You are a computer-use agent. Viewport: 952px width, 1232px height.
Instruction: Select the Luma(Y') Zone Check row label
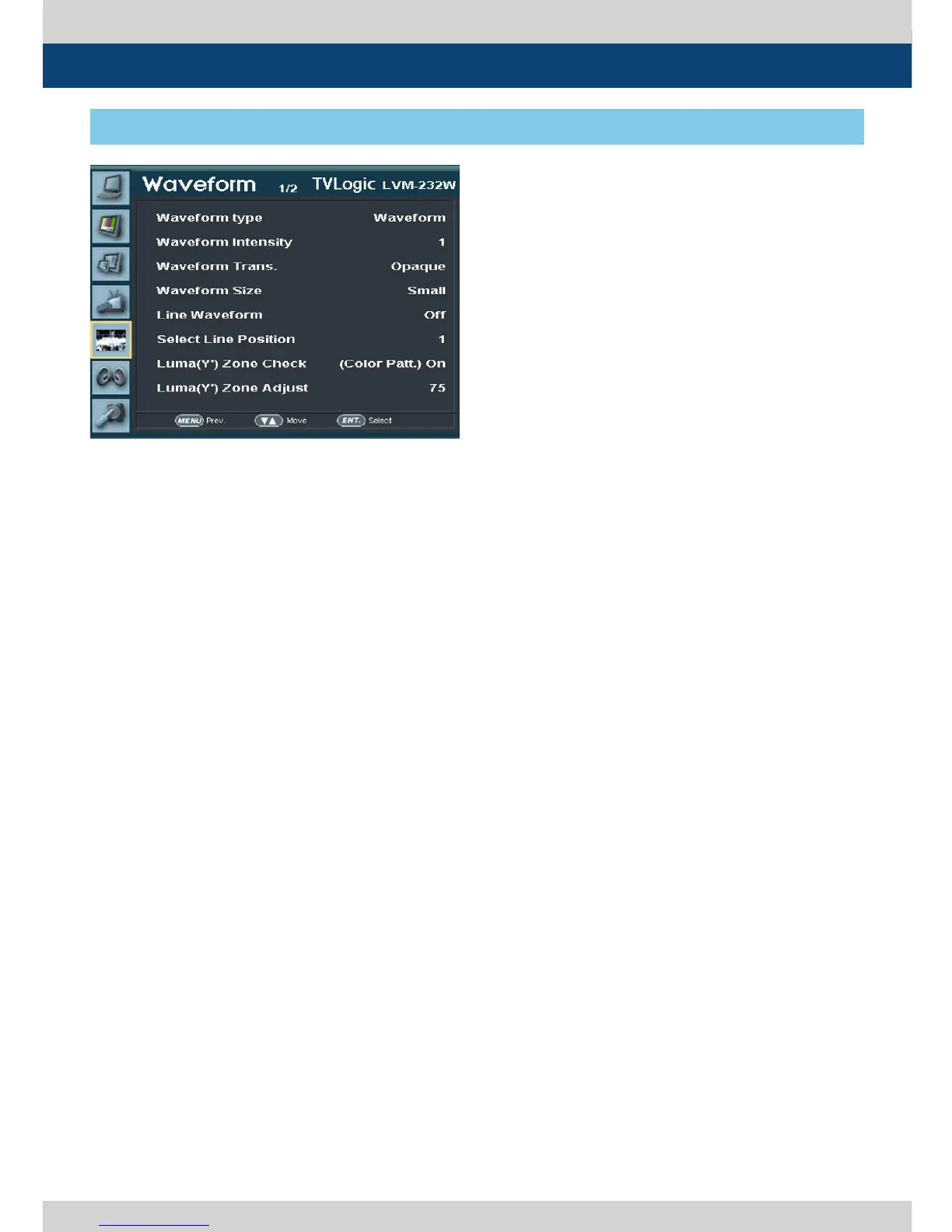coord(231,364)
